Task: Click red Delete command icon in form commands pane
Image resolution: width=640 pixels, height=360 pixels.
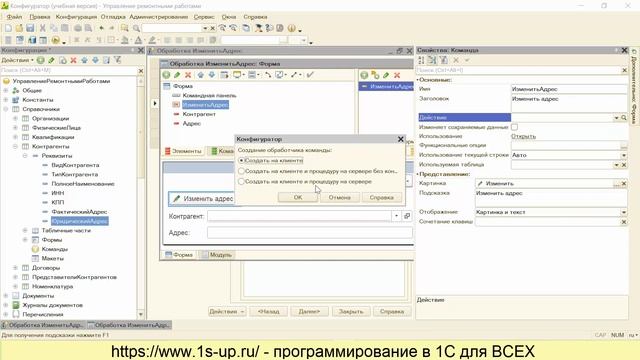Action: coord(397,75)
